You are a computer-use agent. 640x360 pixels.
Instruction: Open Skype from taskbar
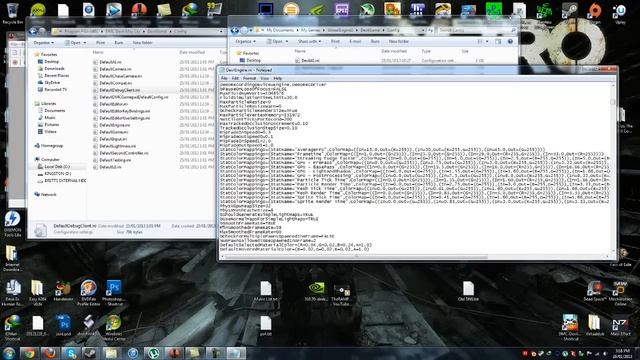pos(71,353)
